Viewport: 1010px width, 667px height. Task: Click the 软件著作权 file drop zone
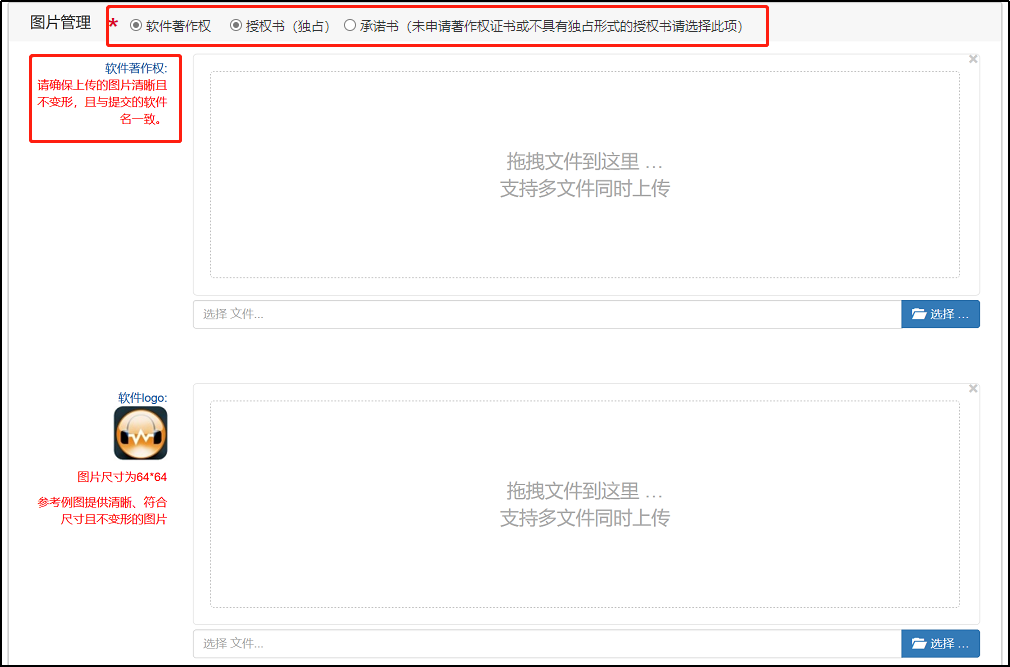point(584,174)
